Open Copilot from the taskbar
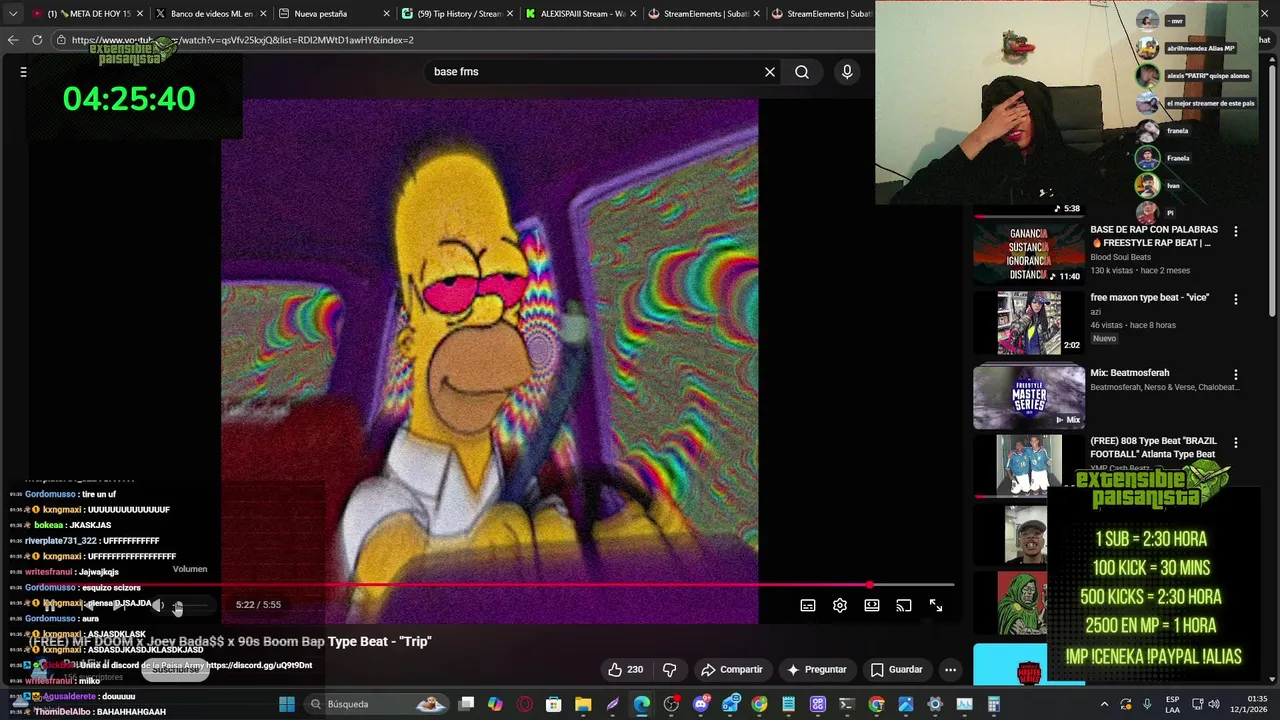This screenshot has width=1280, height=720. (x=496, y=704)
